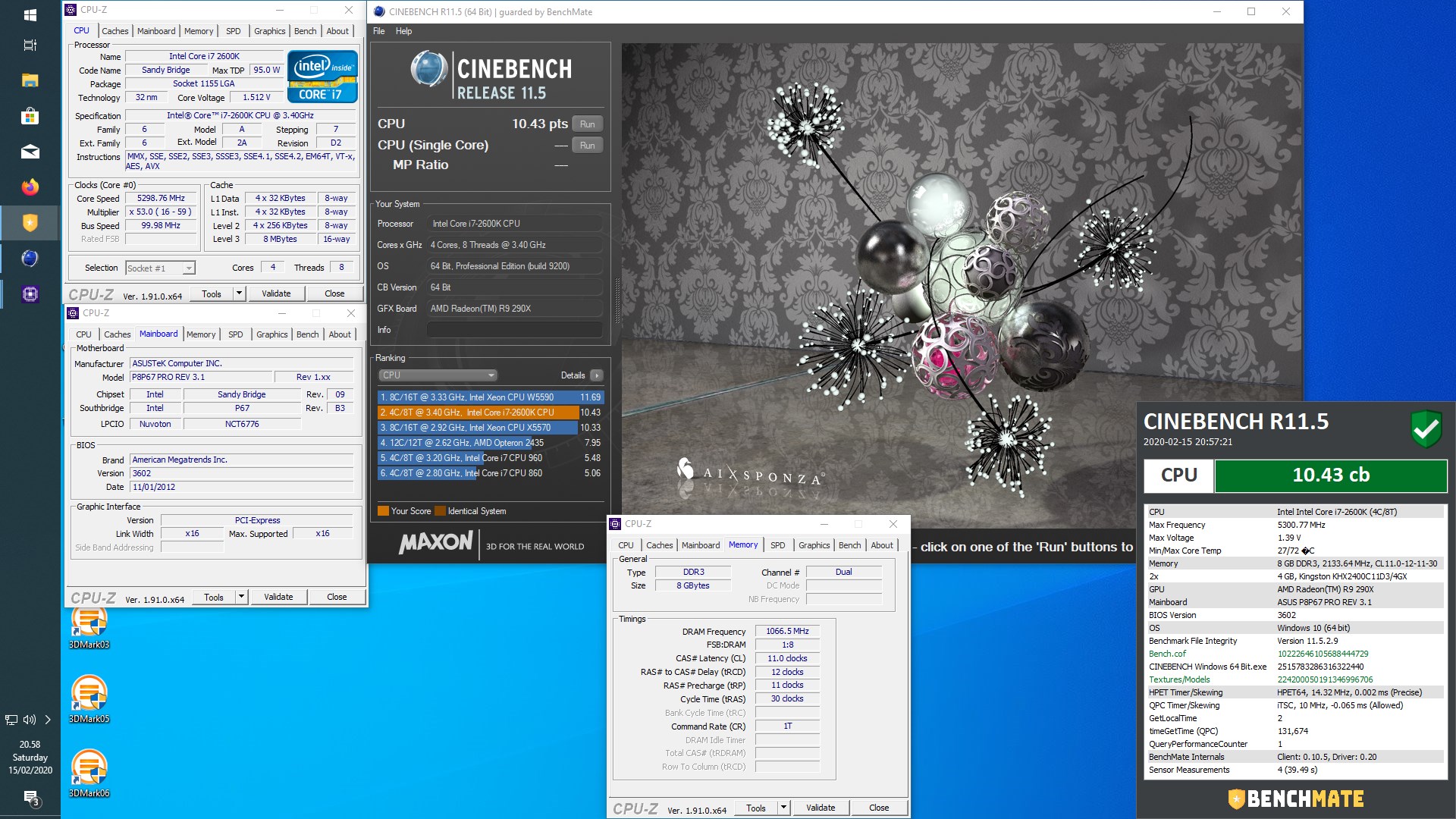Click the CPU-Z Mainboard window title icon
1456x819 pixels.
(73, 313)
